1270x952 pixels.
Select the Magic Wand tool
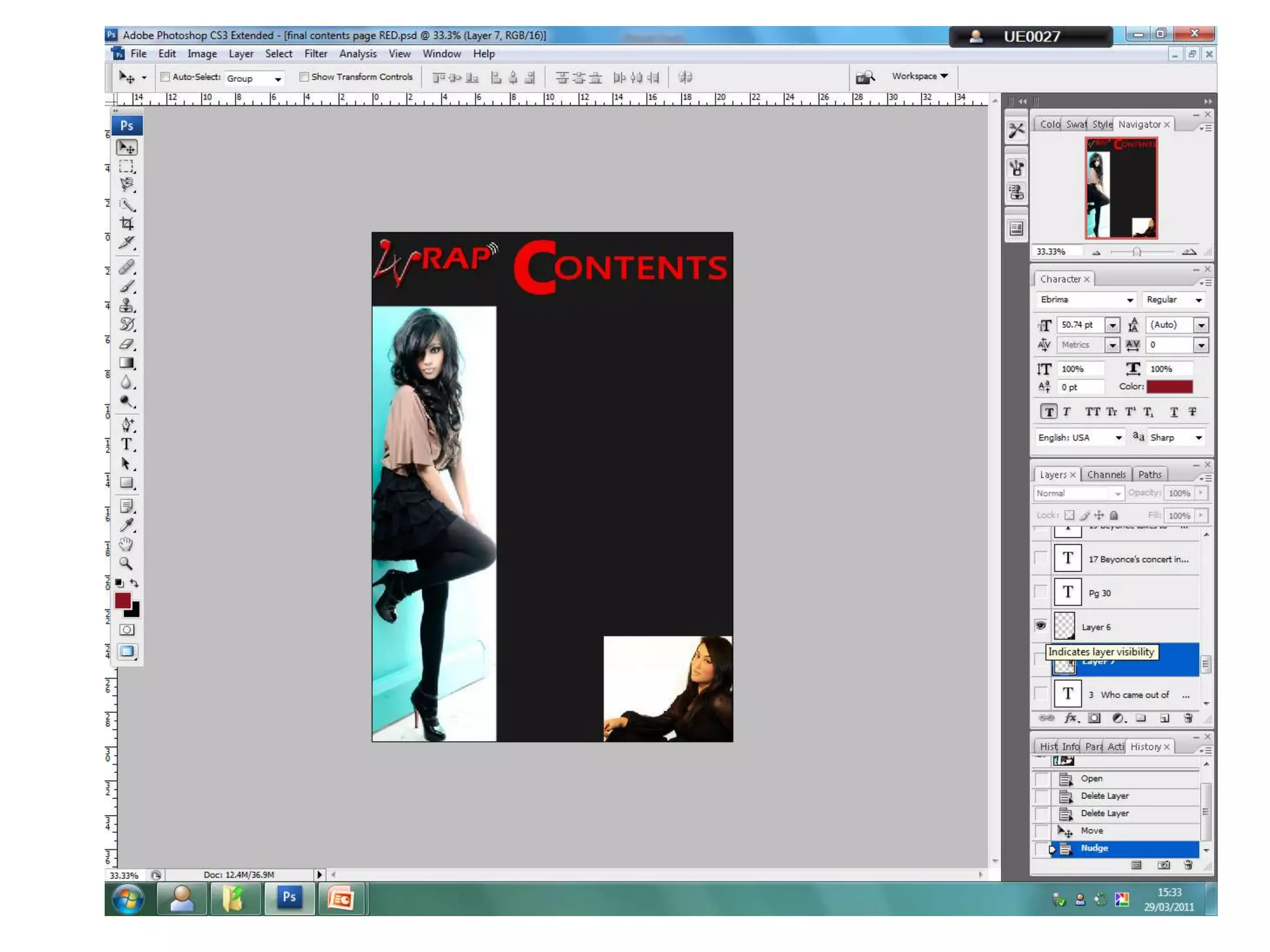tap(127, 204)
